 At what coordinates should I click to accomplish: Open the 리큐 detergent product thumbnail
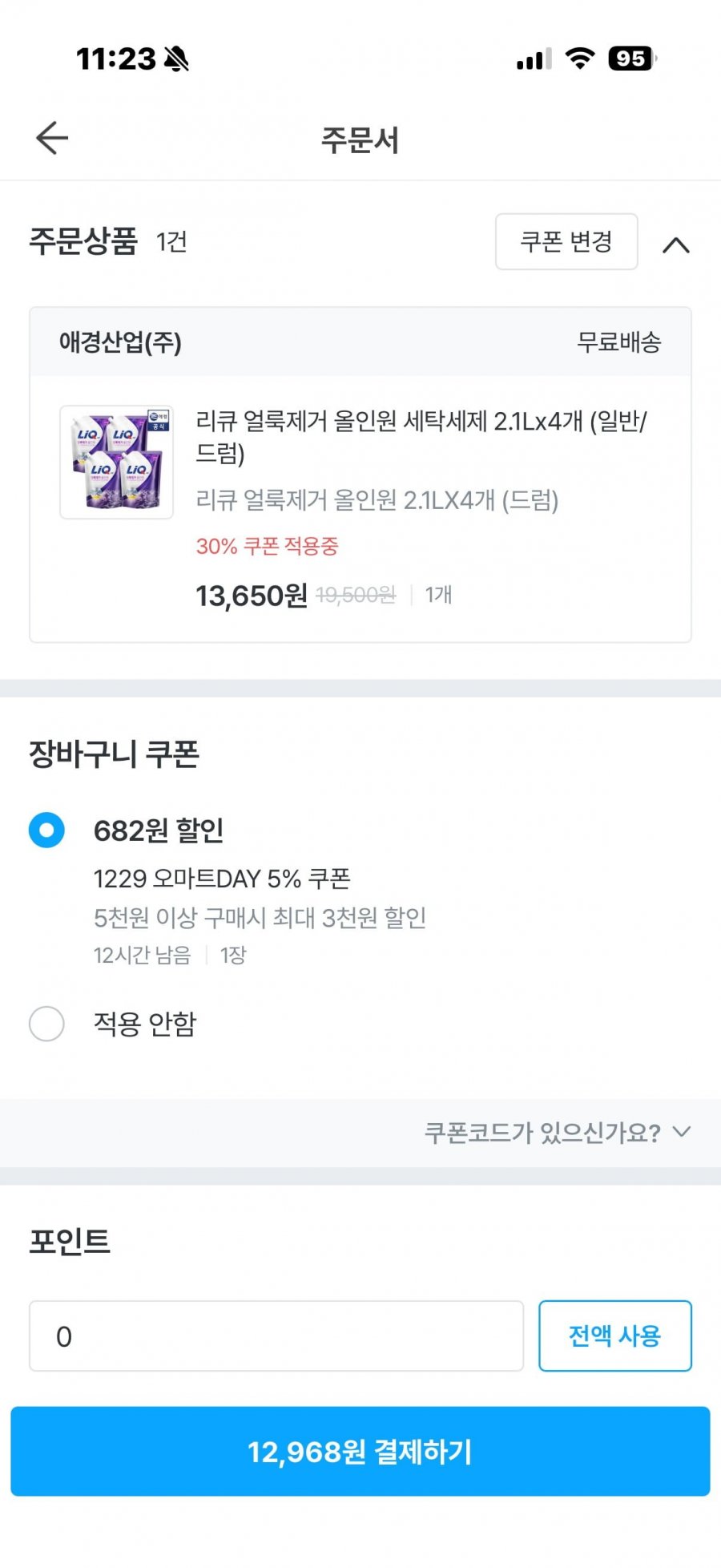(117, 462)
